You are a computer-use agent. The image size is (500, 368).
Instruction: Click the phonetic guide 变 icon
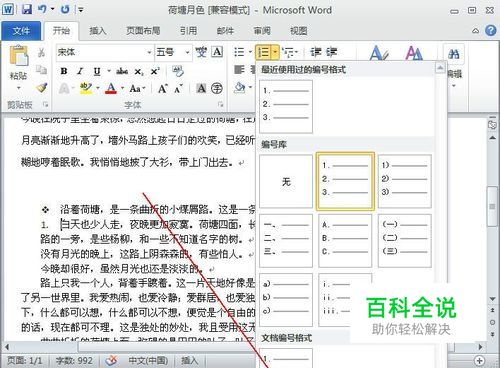pyautogui.click(x=201, y=52)
